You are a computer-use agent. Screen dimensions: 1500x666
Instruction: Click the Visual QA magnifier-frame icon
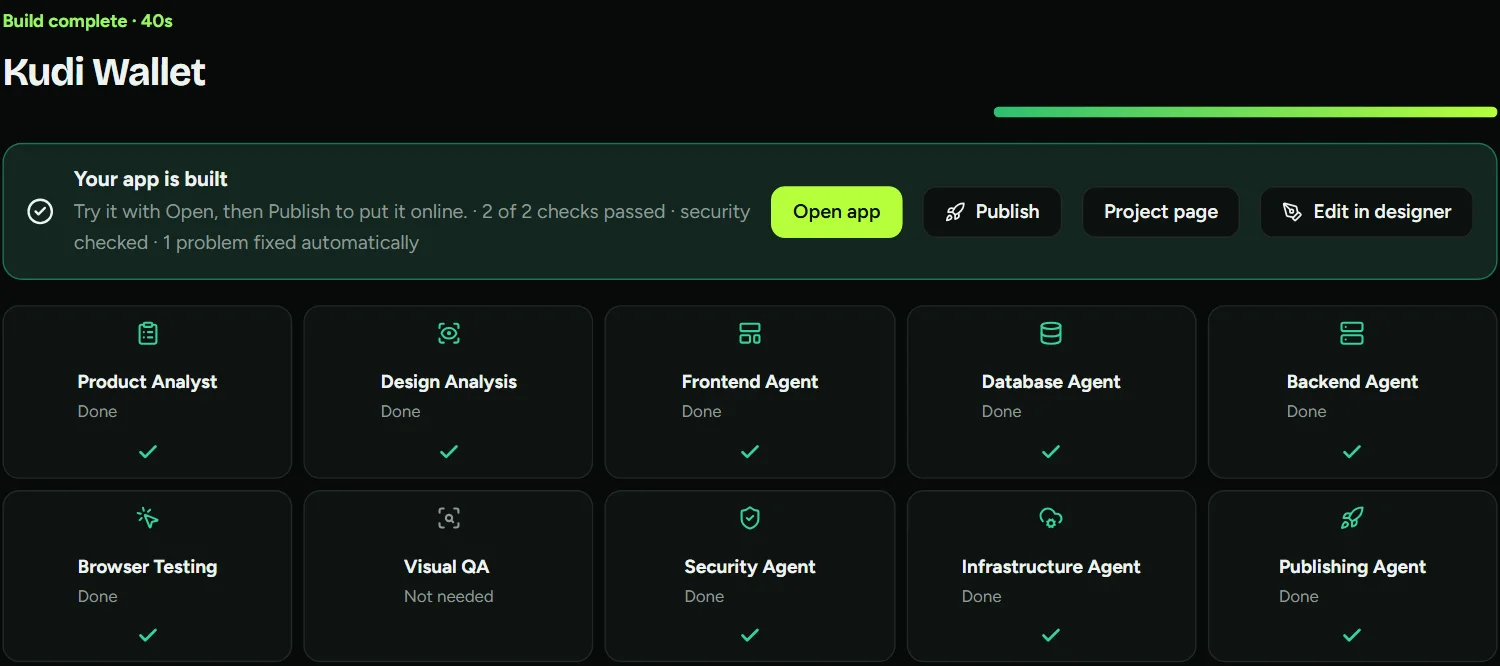point(449,518)
